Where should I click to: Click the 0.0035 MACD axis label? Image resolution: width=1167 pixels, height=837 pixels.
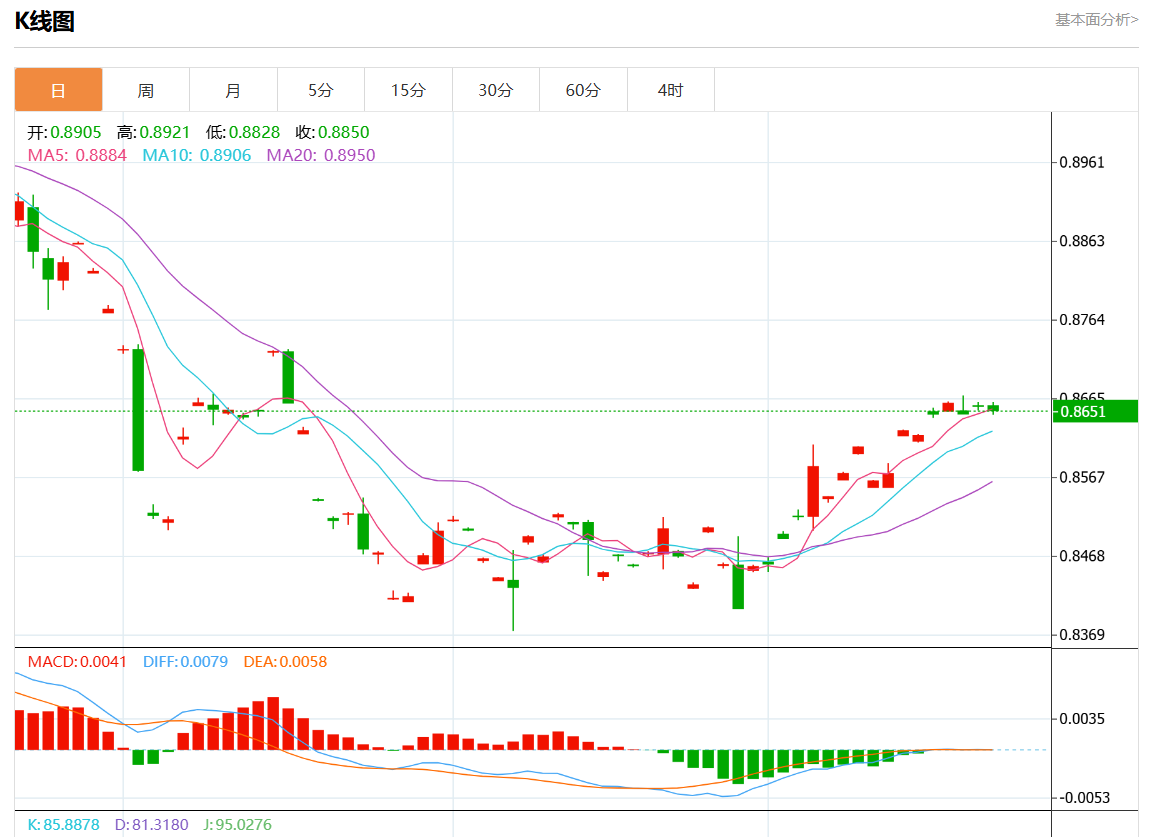(x=1082, y=719)
